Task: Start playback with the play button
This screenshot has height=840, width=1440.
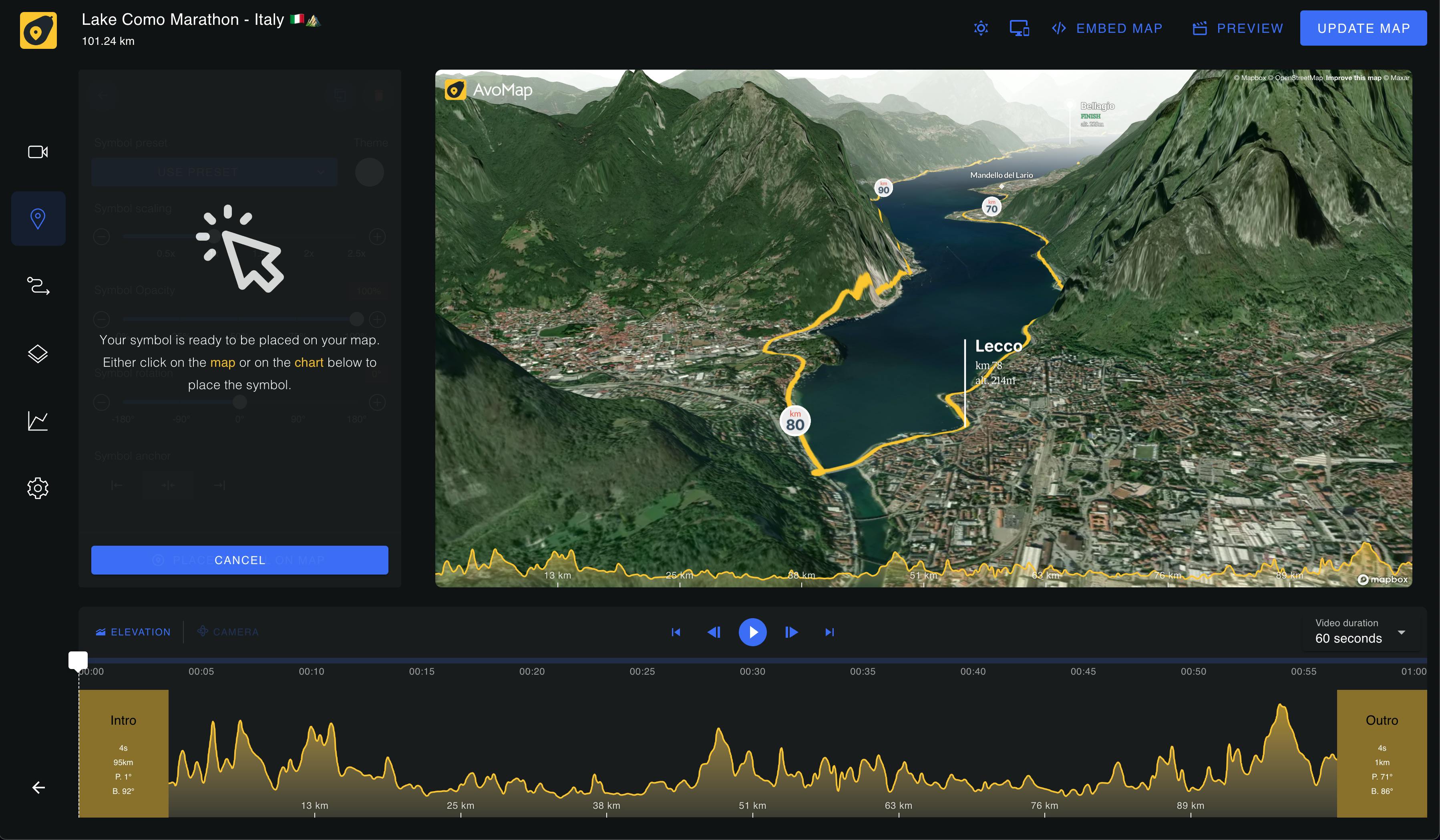Action: pyautogui.click(x=752, y=632)
